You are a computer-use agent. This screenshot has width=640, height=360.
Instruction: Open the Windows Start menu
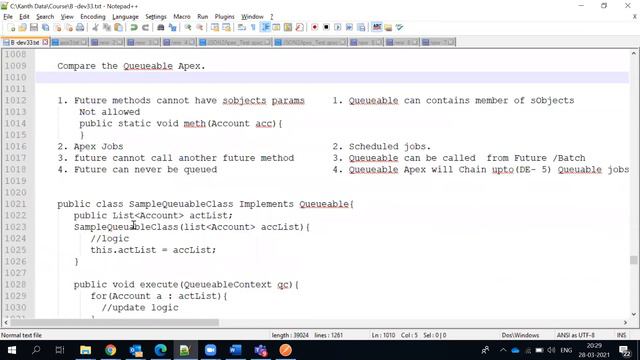click(11, 350)
